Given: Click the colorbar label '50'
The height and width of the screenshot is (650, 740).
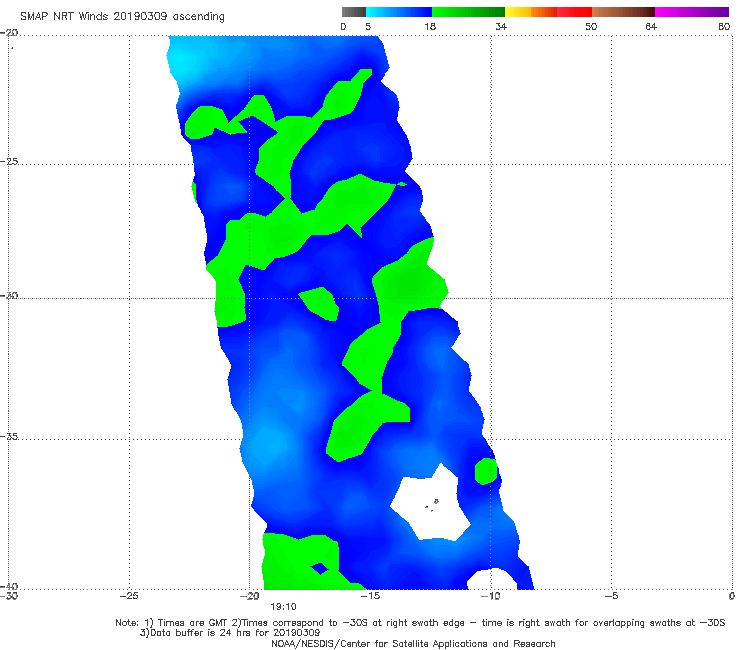Looking at the screenshot, I should point(591,26).
